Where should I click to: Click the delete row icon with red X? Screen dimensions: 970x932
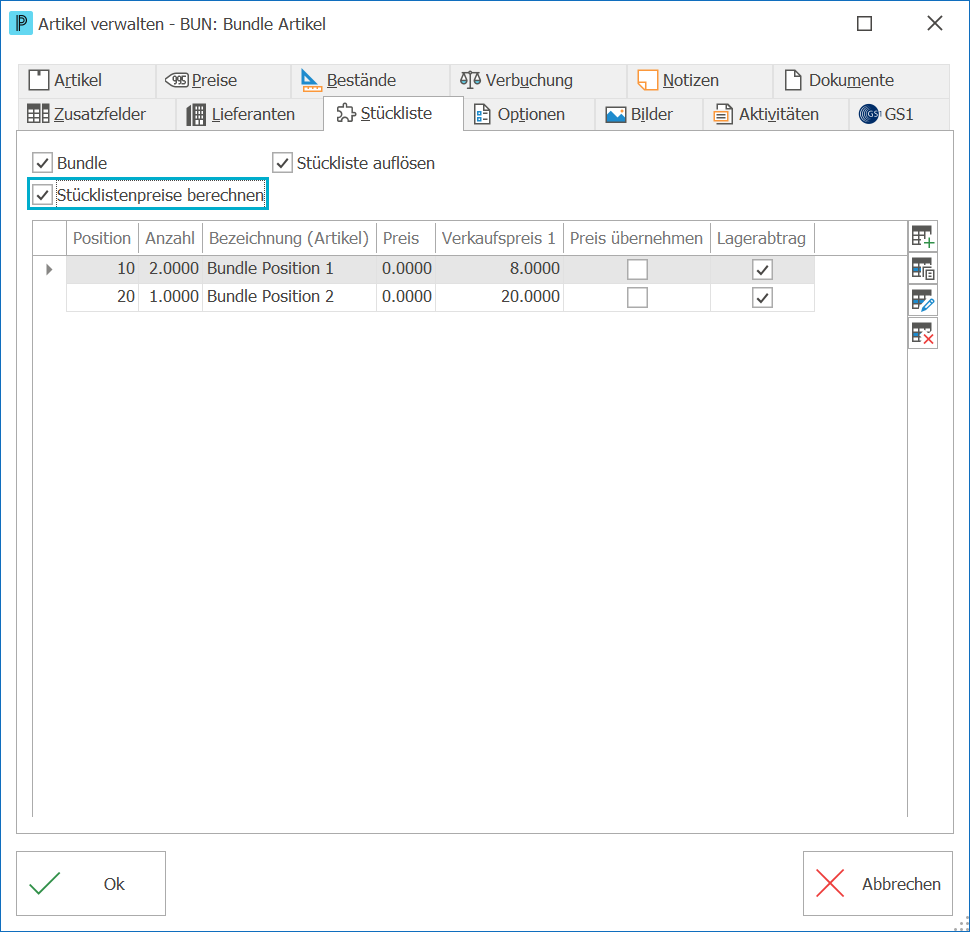[922, 333]
